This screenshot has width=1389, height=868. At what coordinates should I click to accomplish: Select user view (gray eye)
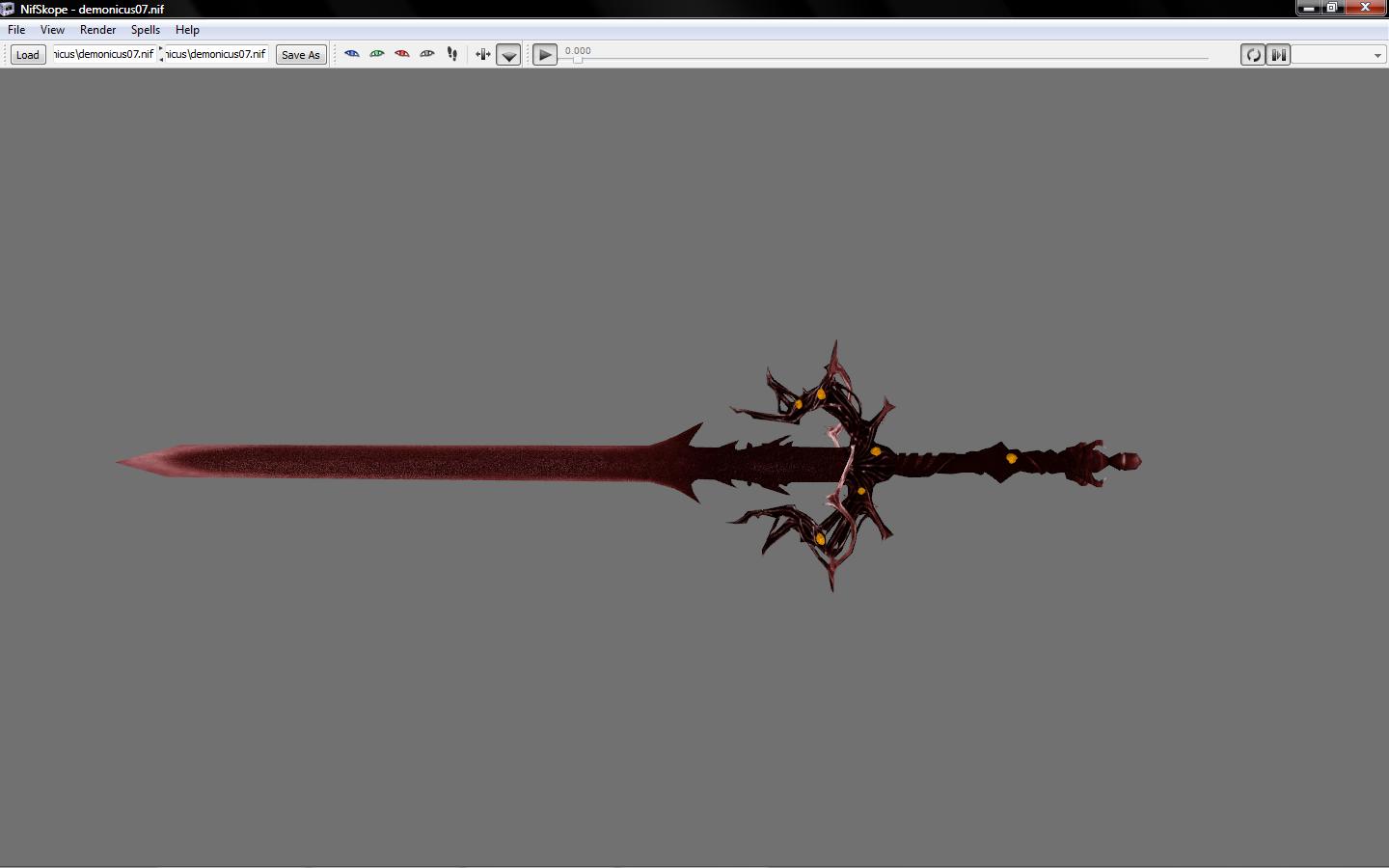point(427,54)
